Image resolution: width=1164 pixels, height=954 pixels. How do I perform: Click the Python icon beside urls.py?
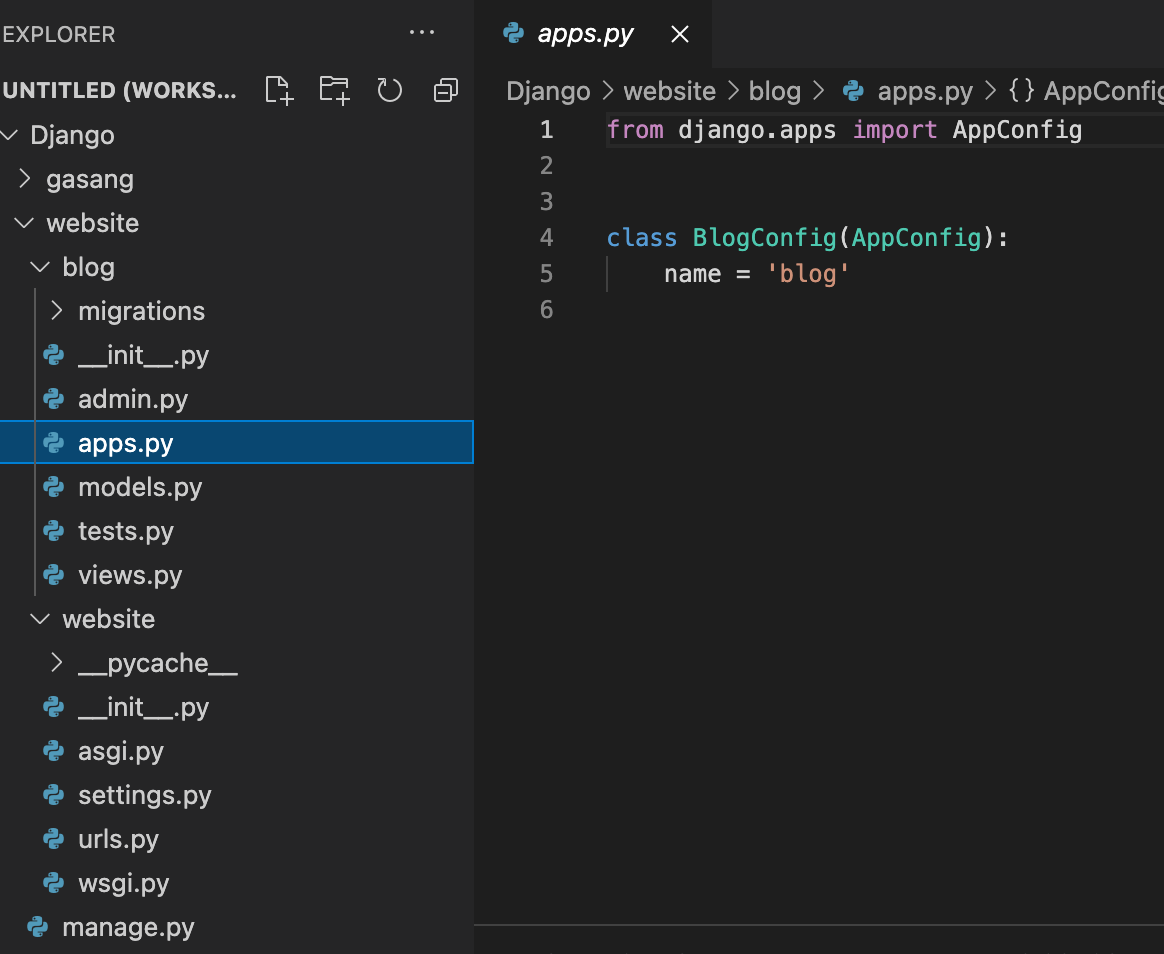[x=53, y=838]
